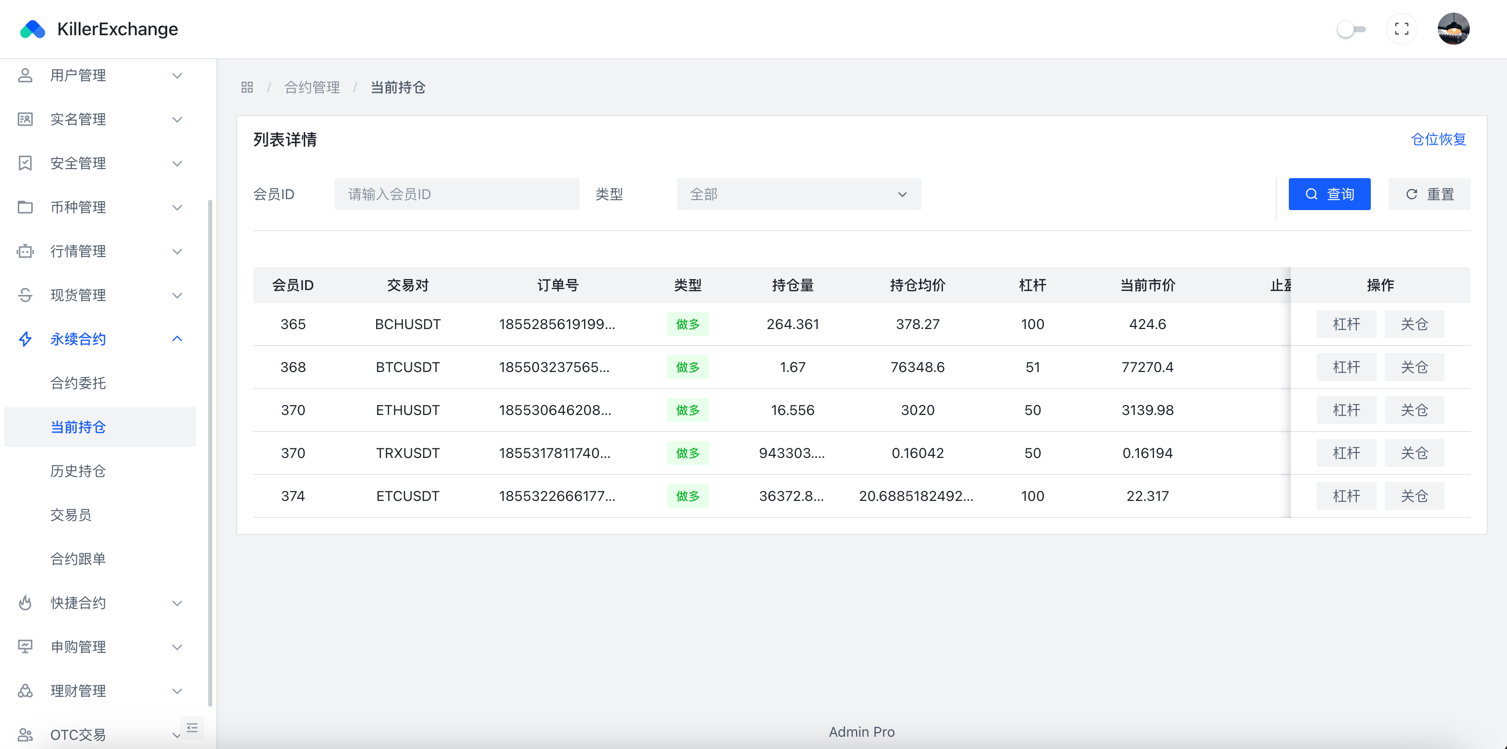The width and height of the screenshot is (1507, 749).
Task: Click the 持仓量 value 1.67
Action: tap(793, 367)
